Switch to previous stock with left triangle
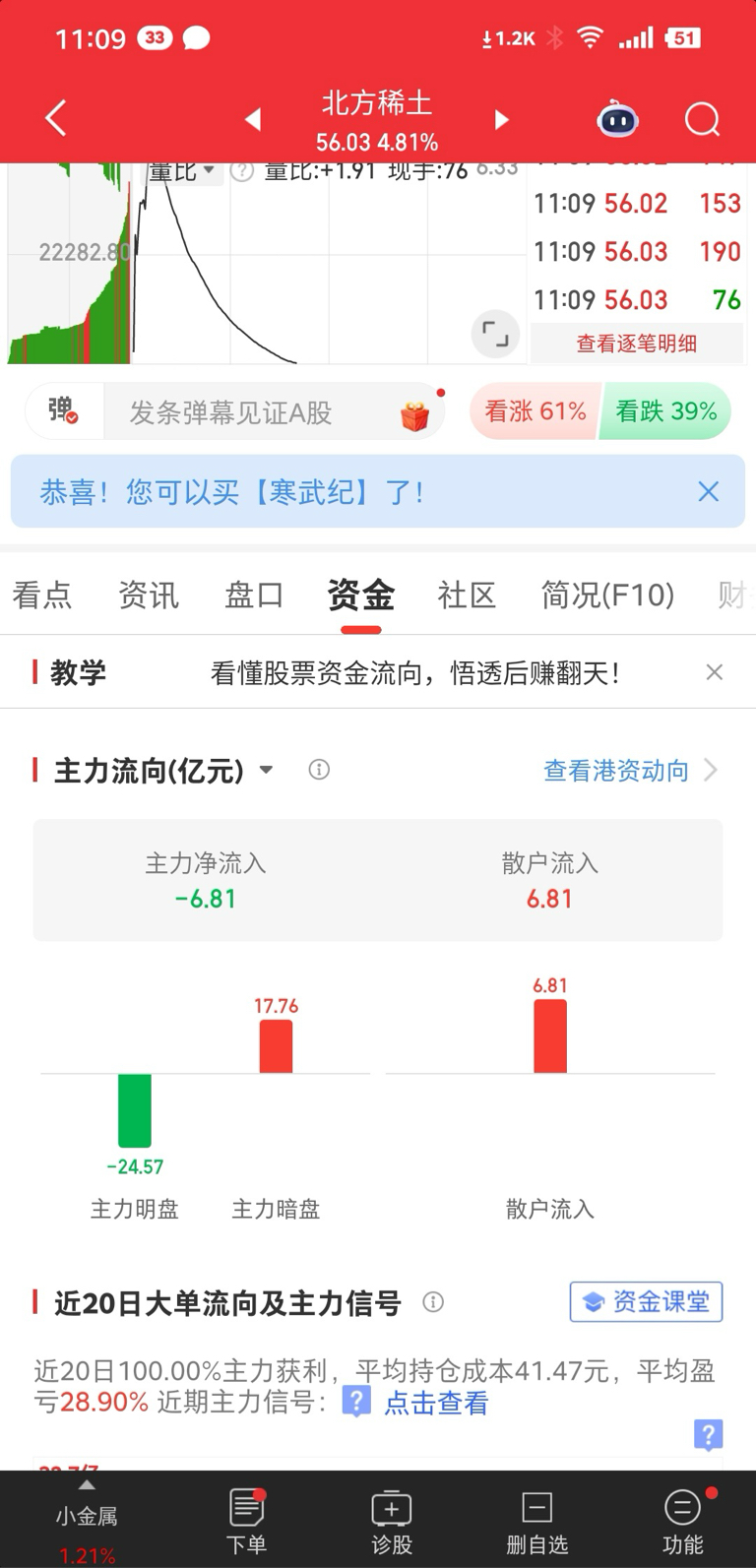 (254, 120)
